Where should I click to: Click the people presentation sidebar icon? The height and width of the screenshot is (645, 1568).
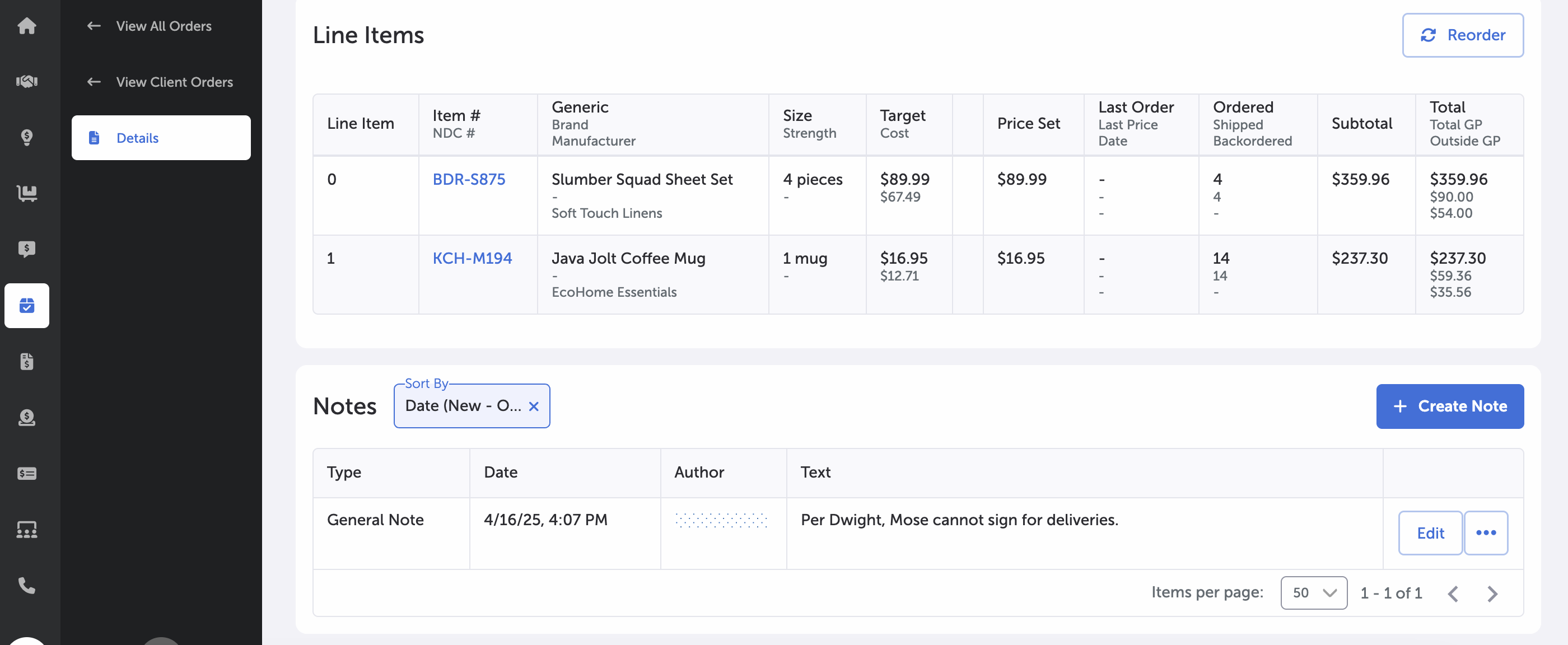[27, 530]
